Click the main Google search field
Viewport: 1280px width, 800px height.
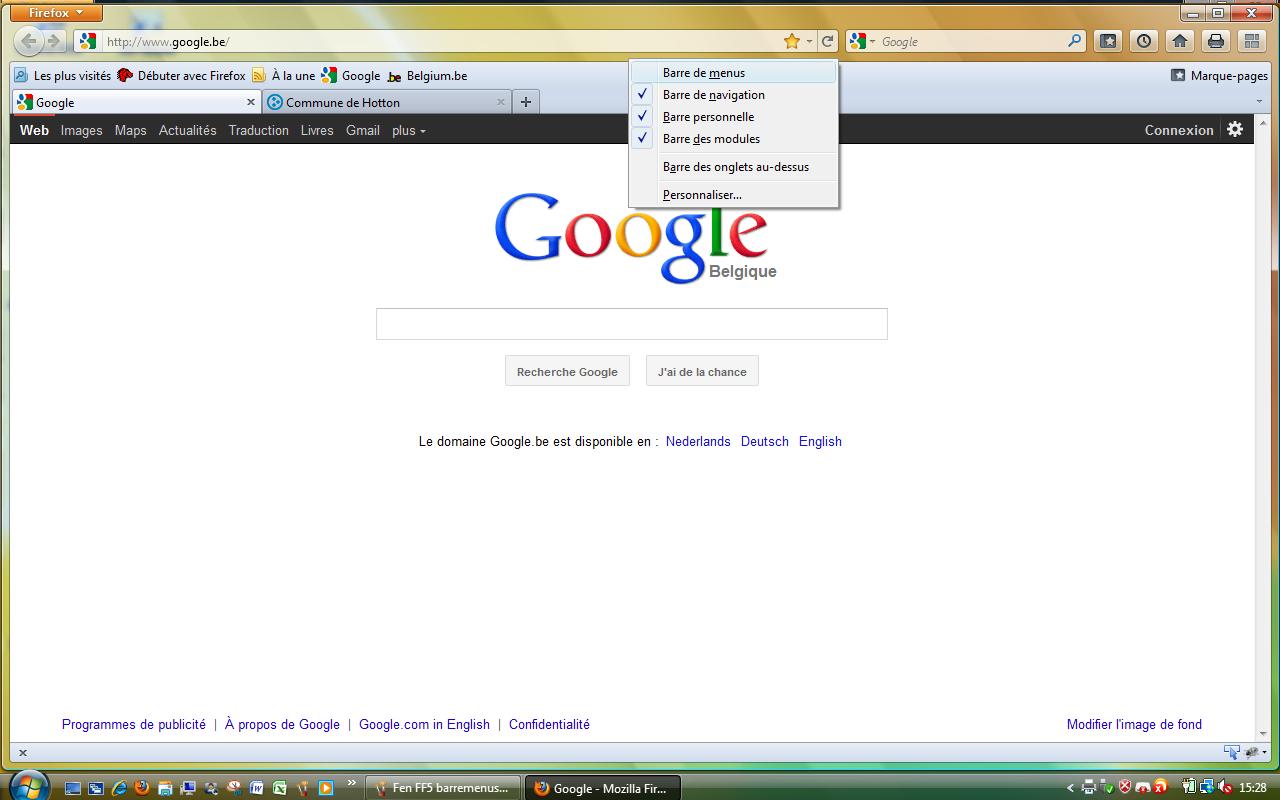631,324
